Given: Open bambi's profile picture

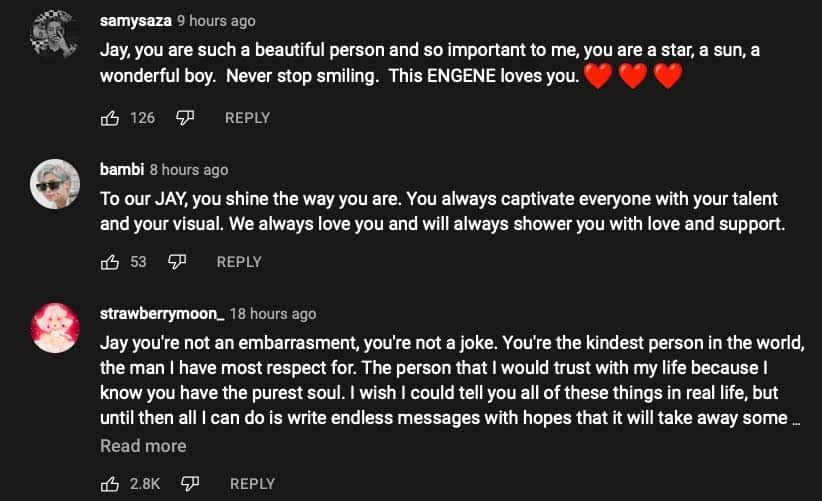Looking at the screenshot, I should tap(55, 184).
